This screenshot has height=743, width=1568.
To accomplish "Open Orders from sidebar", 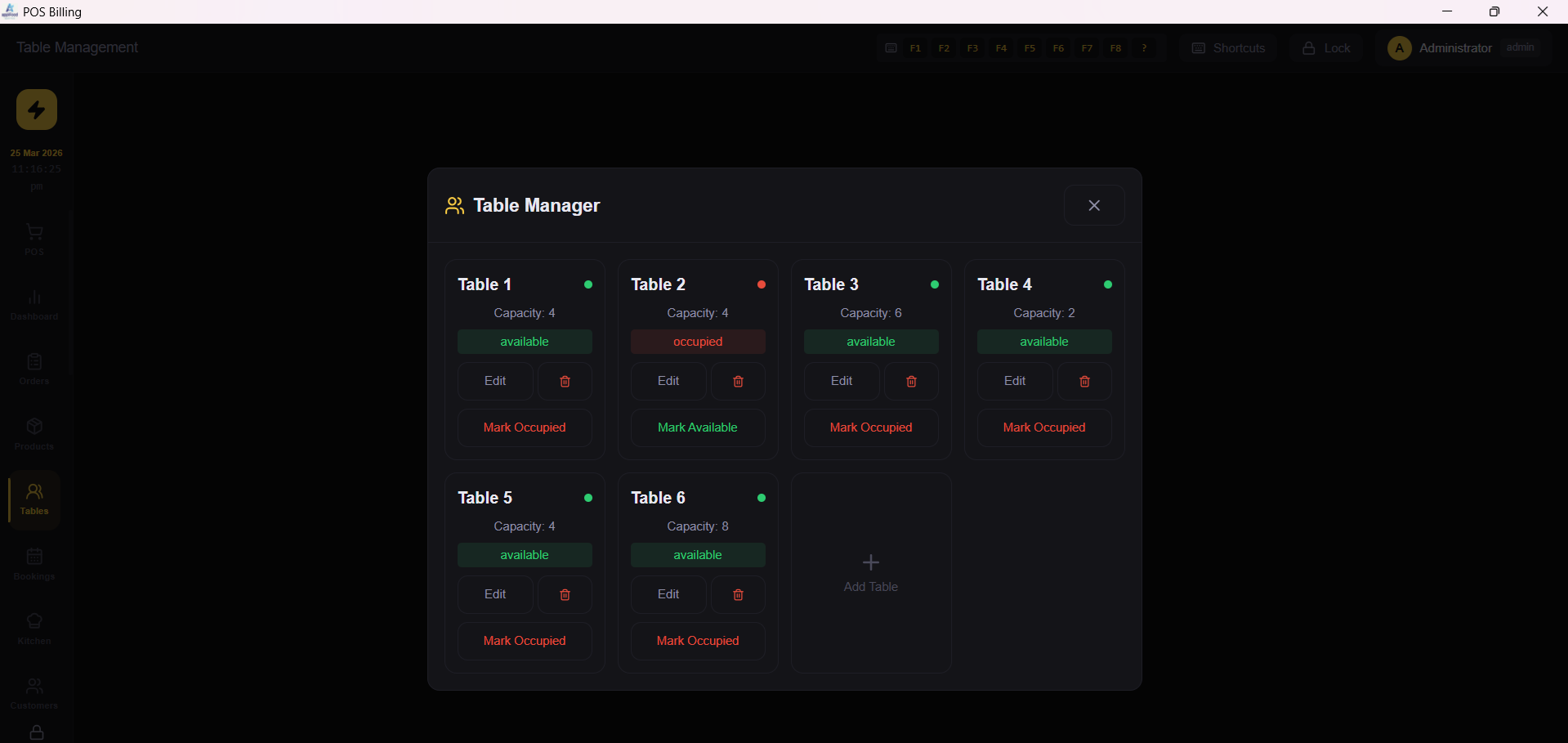I will click(34, 369).
